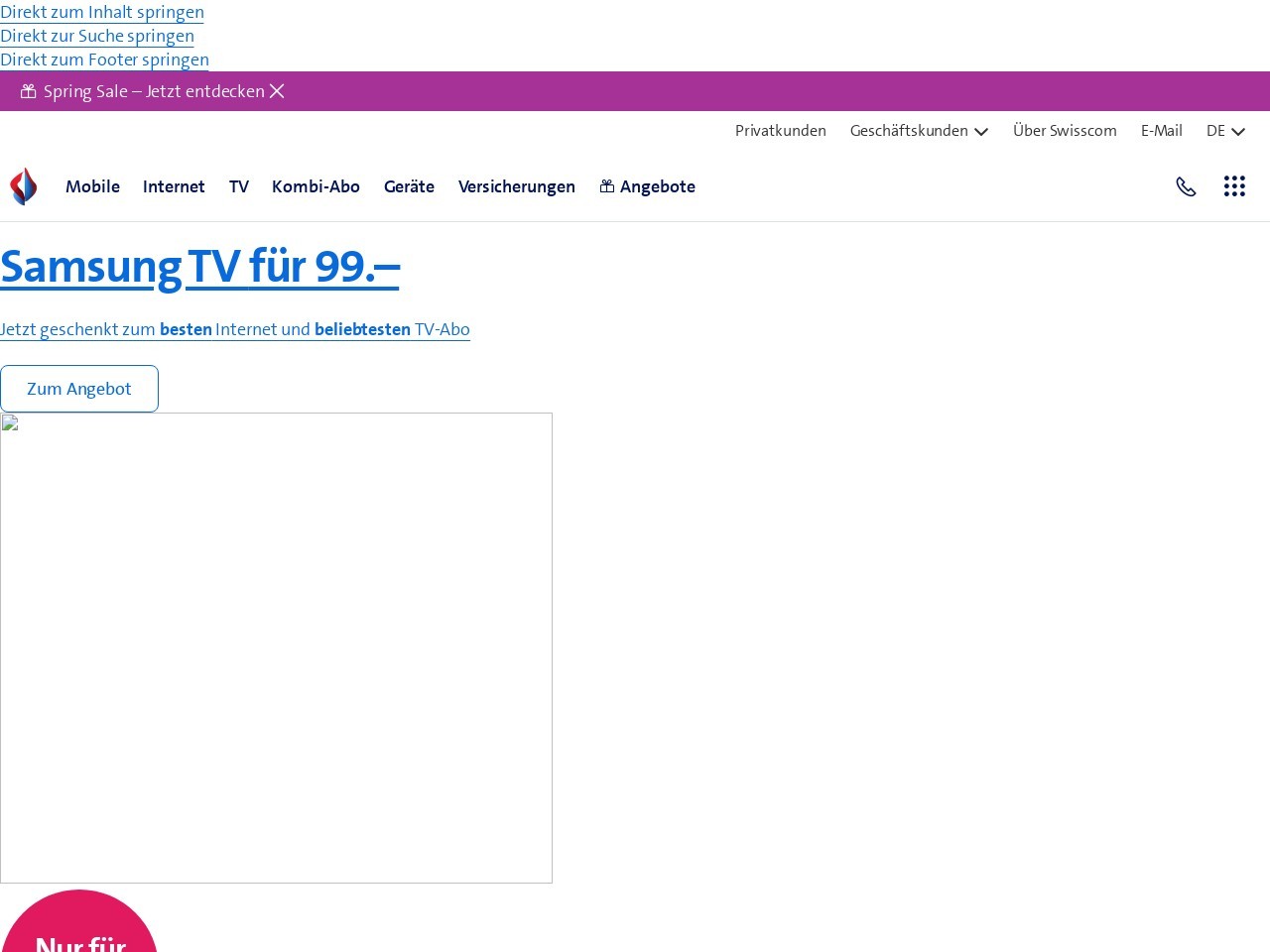Click the pink Nur für badge
This screenshot has width=1270, height=952.
[x=79, y=921]
